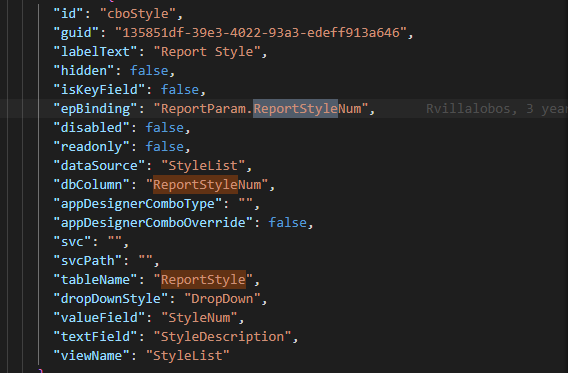This screenshot has width=568, height=373.
Task: Click the "labelText" key
Action: pyautogui.click(x=95, y=52)
